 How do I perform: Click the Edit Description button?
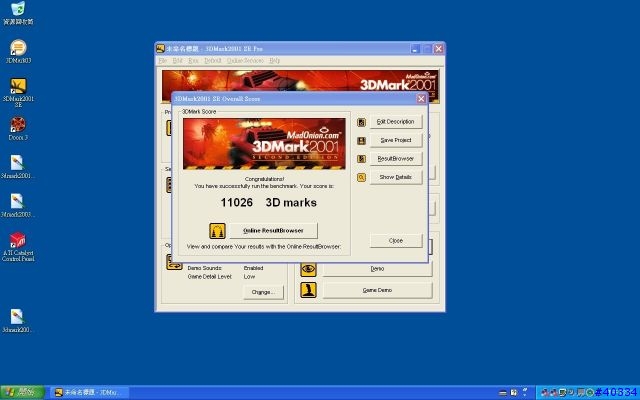tap(396, 122)
